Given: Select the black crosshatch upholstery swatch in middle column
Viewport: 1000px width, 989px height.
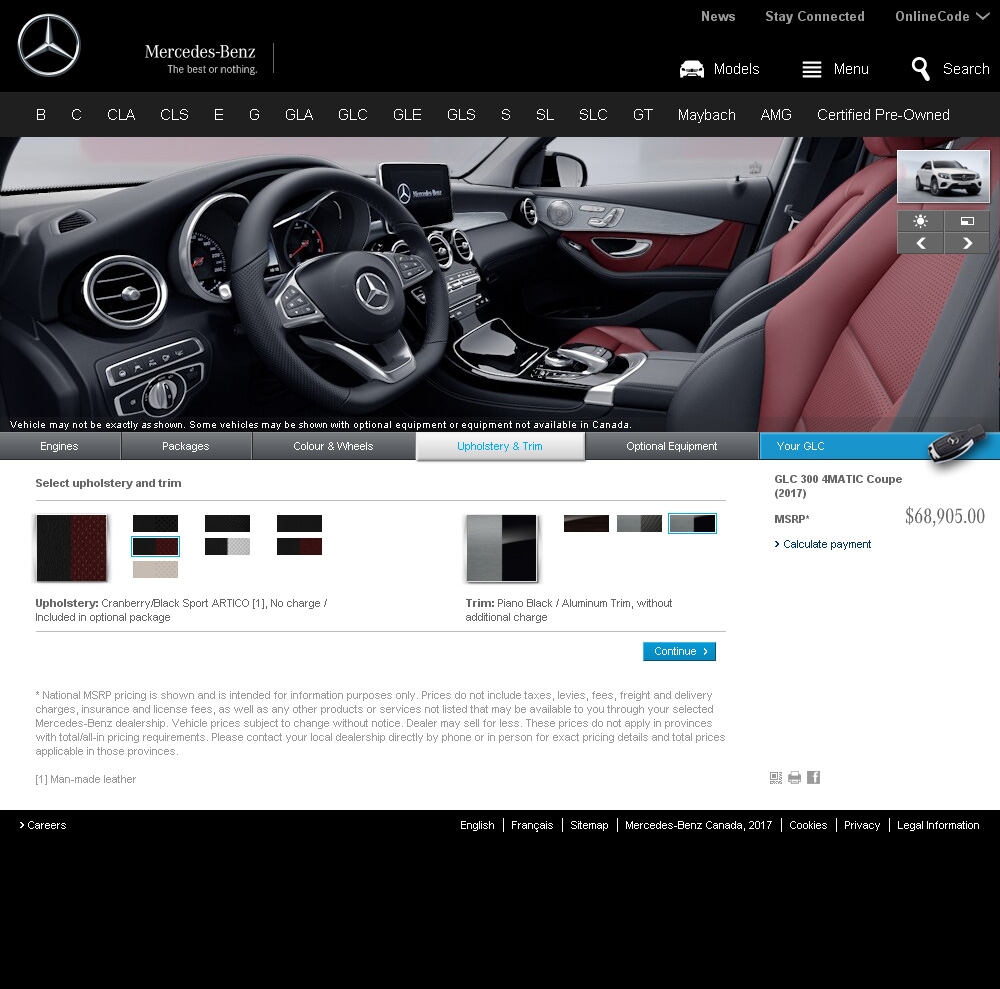Looking at the screenshot, I should (x=228, y=524).
